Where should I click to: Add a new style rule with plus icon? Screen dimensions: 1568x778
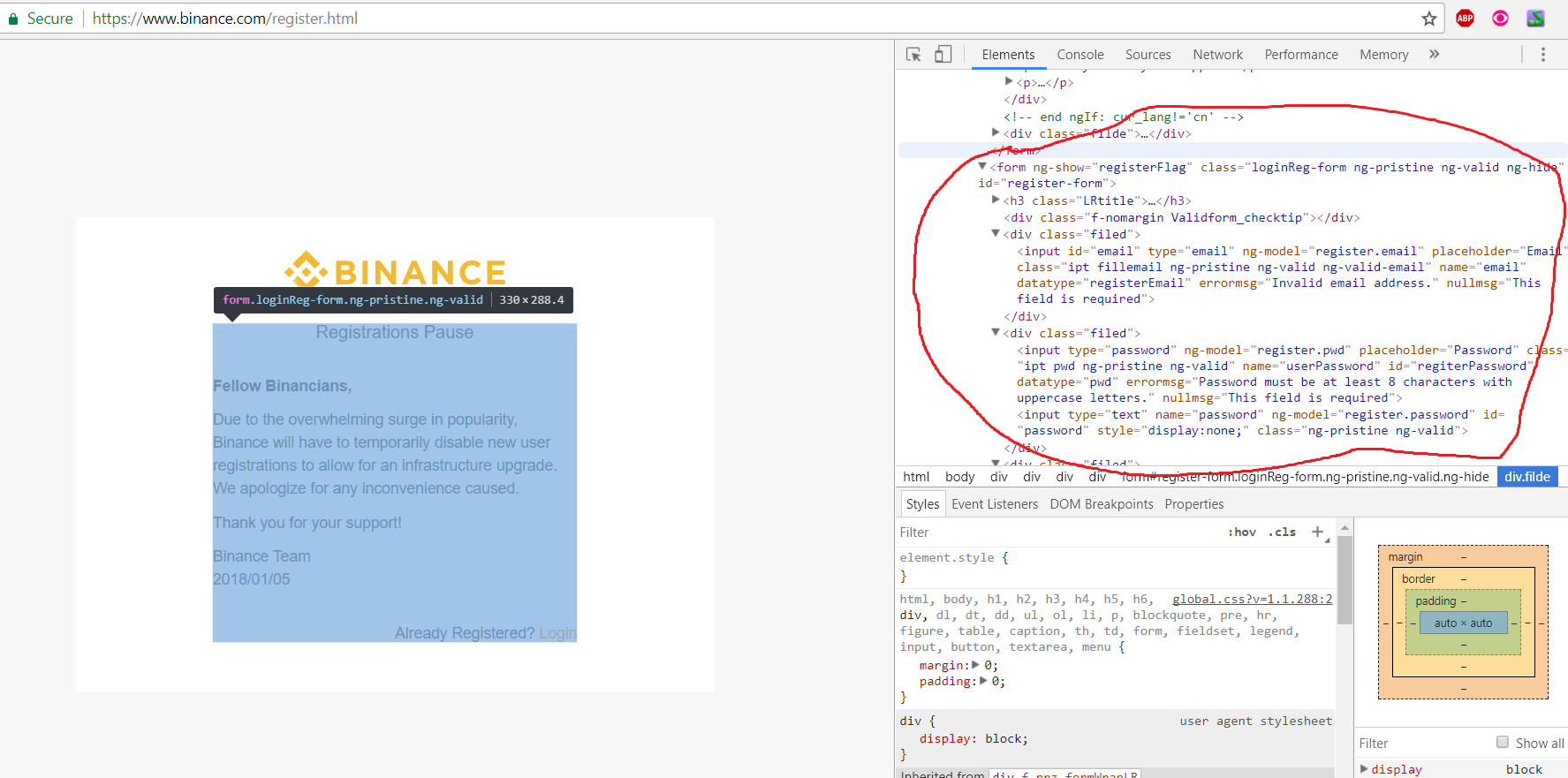[x=1317, y=532]
